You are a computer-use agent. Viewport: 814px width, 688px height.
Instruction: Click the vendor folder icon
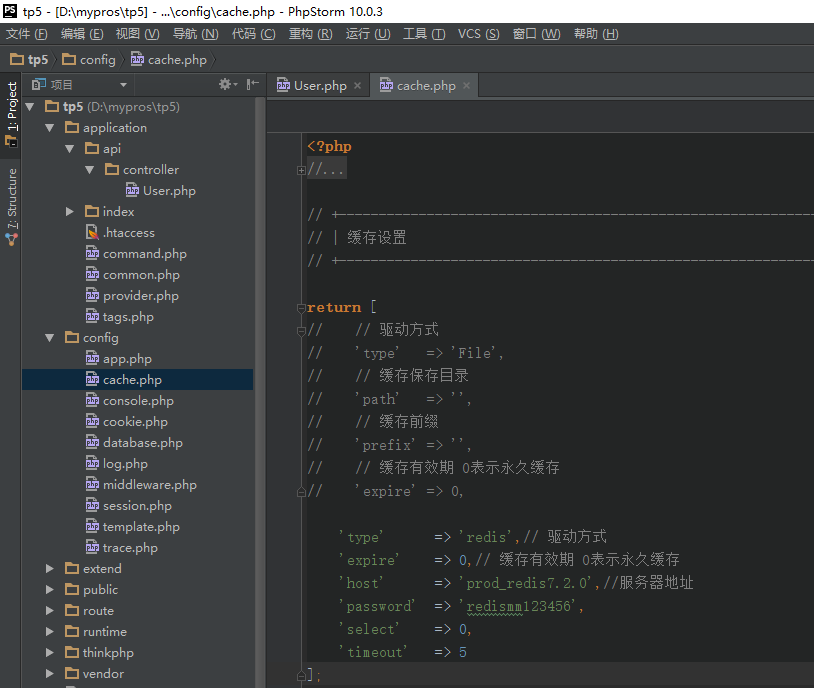tap(72, 673)
